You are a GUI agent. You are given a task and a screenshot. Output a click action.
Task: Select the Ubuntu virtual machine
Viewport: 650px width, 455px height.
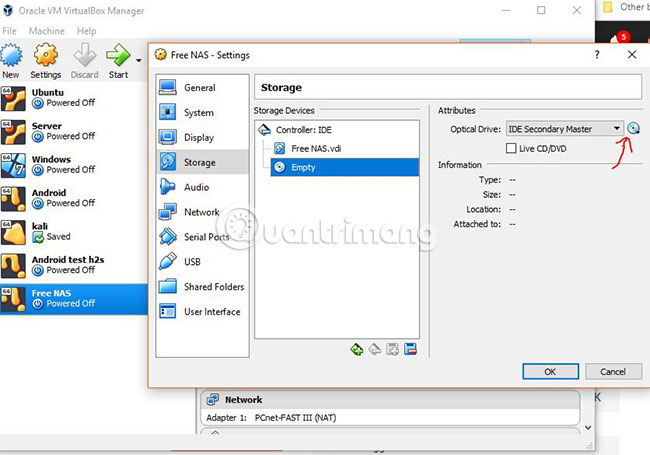coord(74,98)
